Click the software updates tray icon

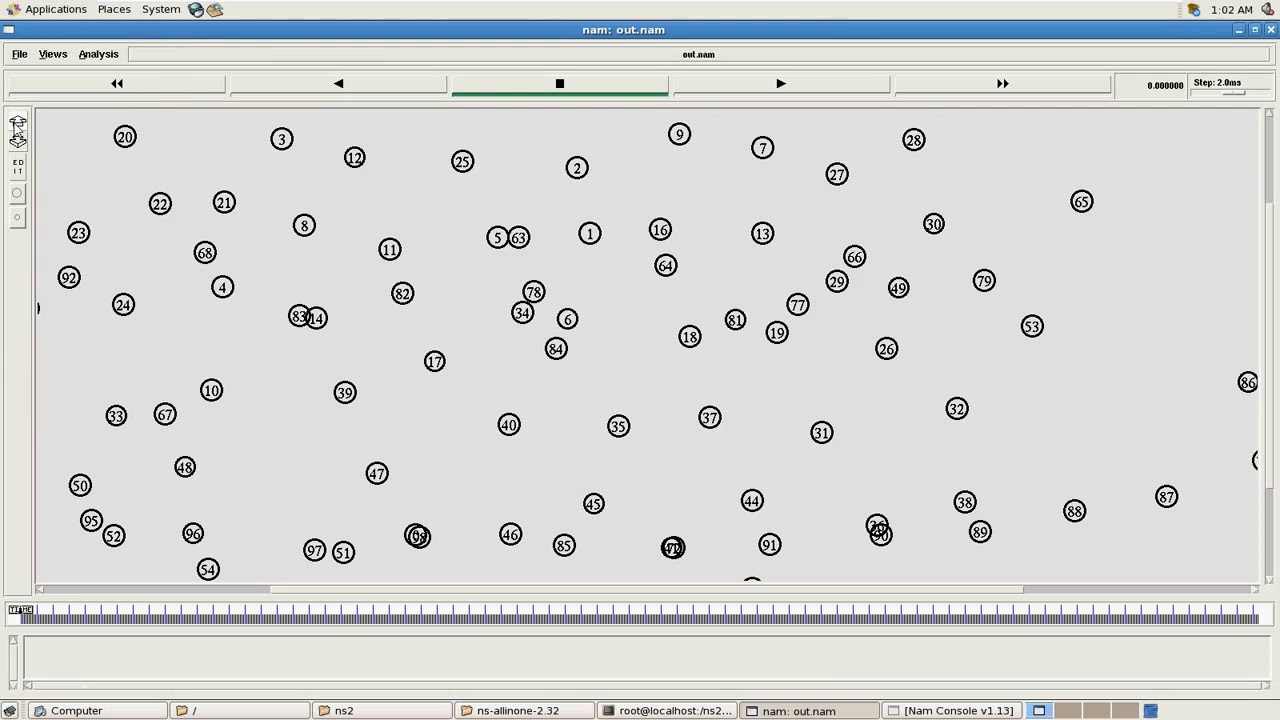(x=1194, y=9)
